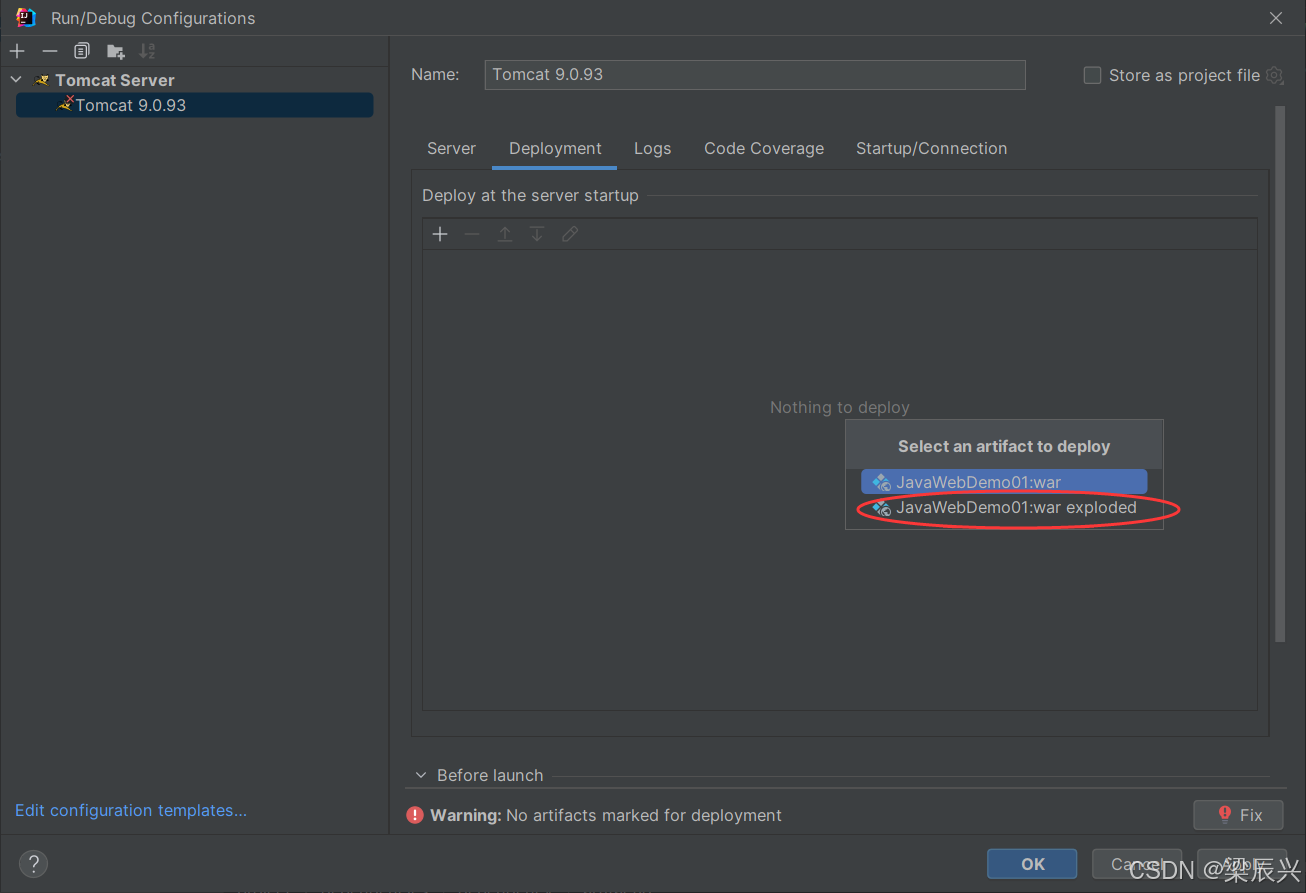Choose JavaWebDemo01:war artifact
This screenshot has height=893, width=1306.
[x=1004, y=482]
